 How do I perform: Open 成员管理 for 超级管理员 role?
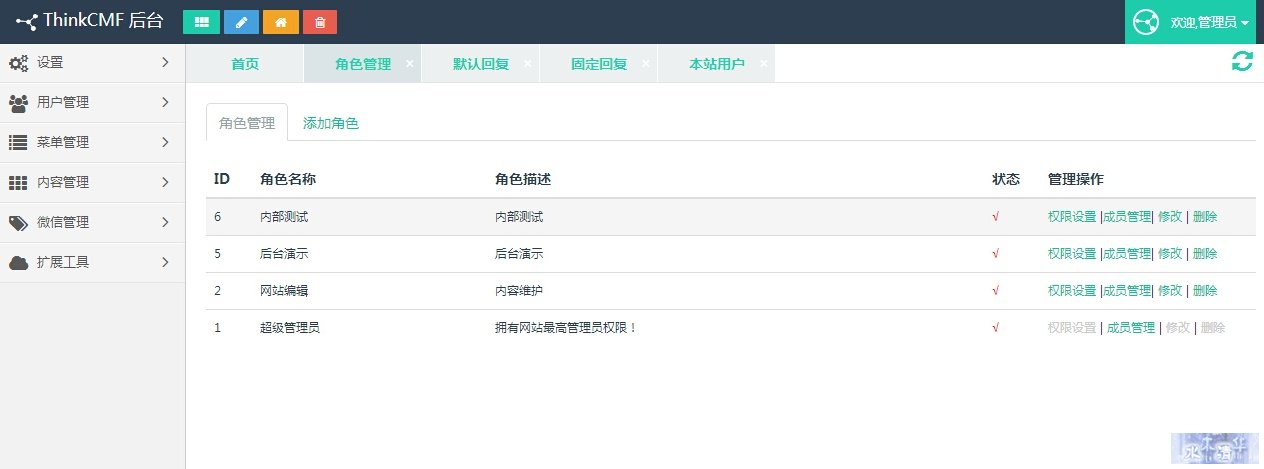pos(1131,327)
